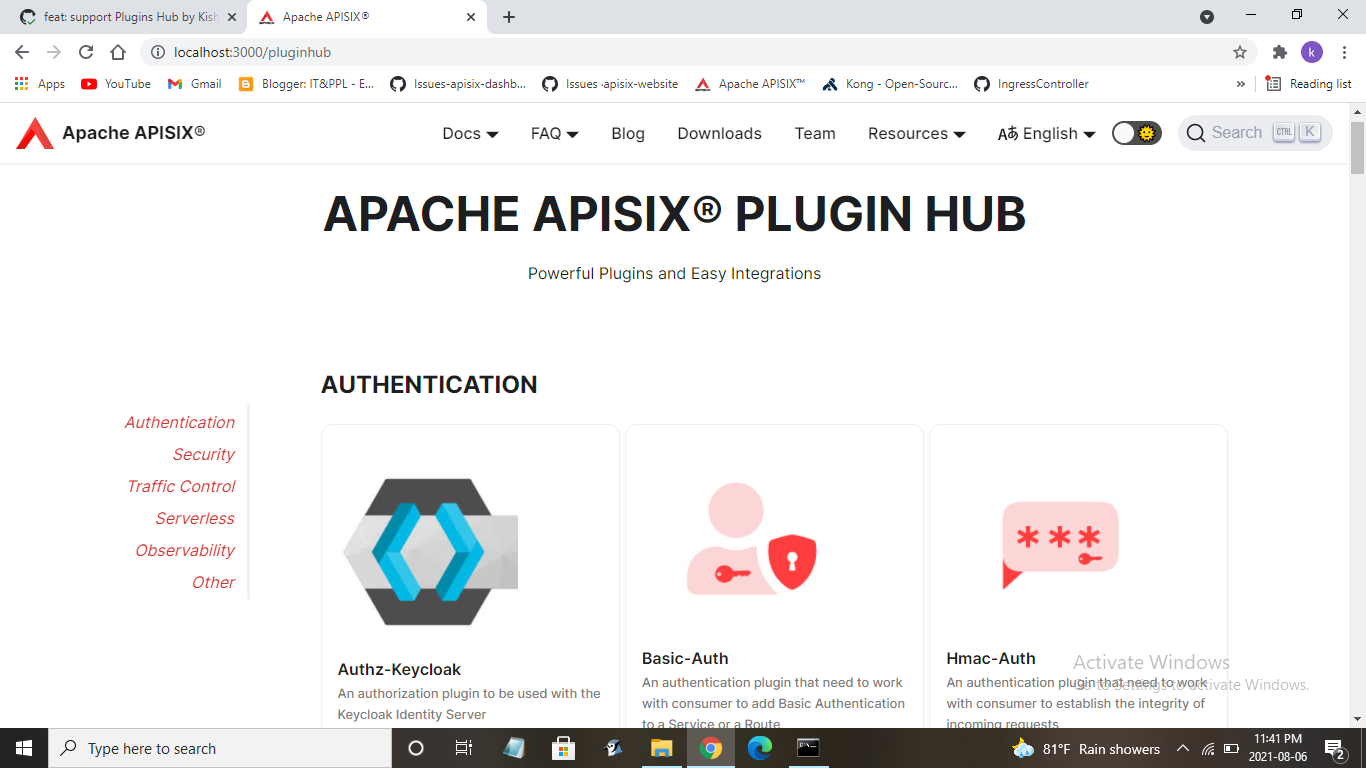Screen dimensions: 1366x768
Task: Jump to Security section in sidebar
Action: click(204, 454)
